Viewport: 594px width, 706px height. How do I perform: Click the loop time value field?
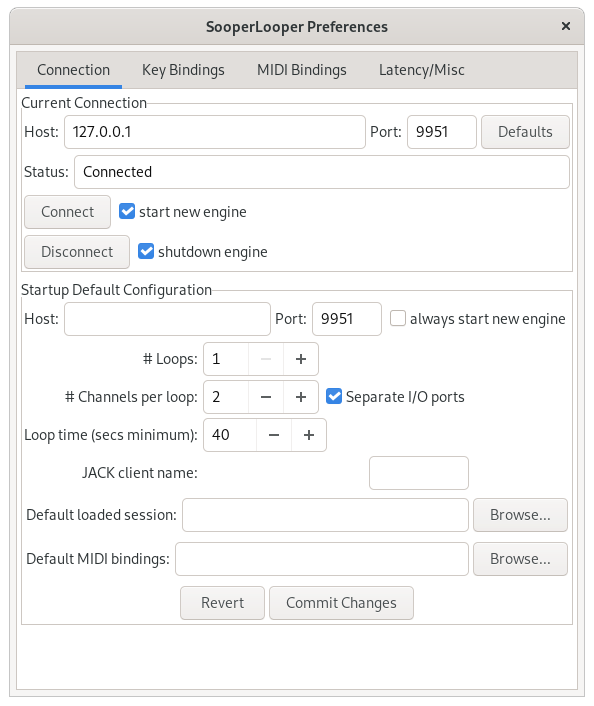[230, 435]
